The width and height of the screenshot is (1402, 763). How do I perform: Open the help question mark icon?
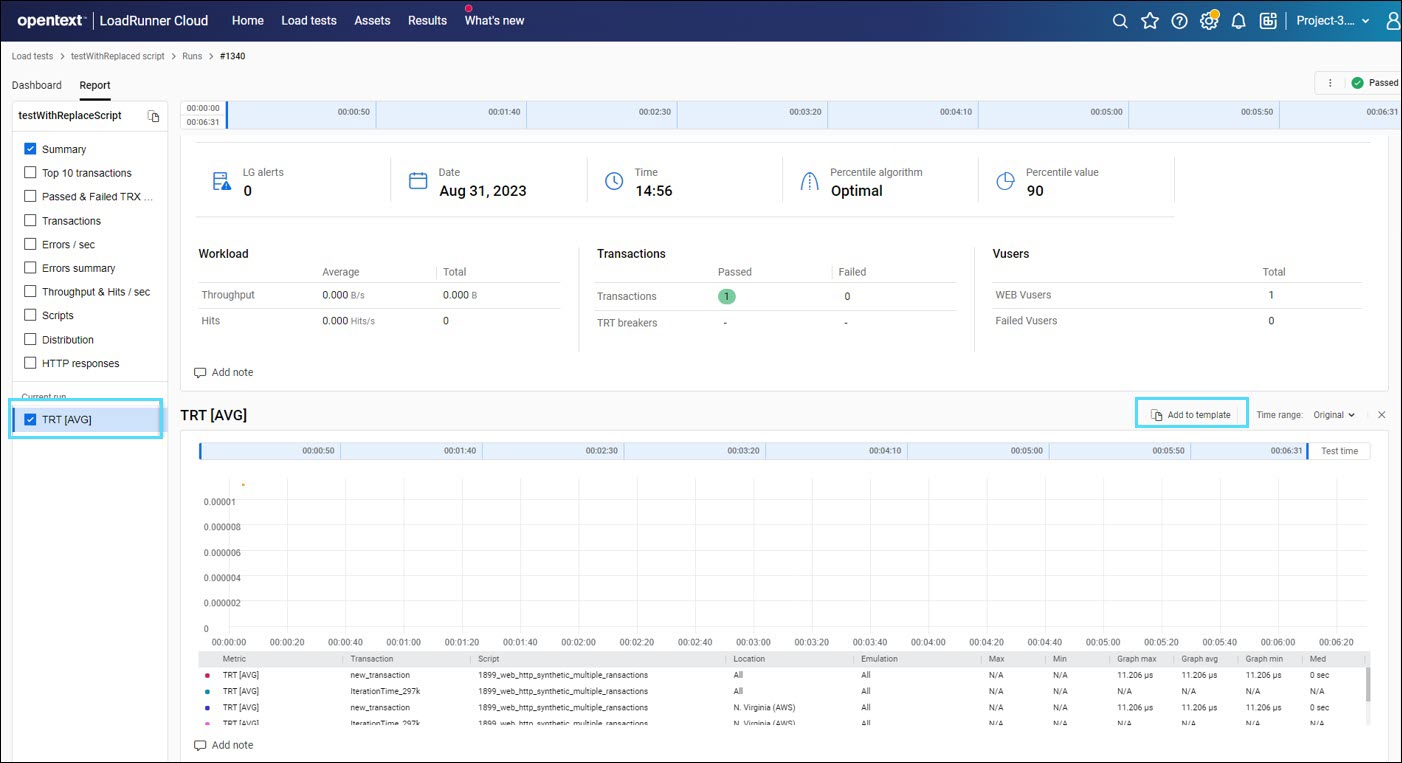[x=1179, y=21]
